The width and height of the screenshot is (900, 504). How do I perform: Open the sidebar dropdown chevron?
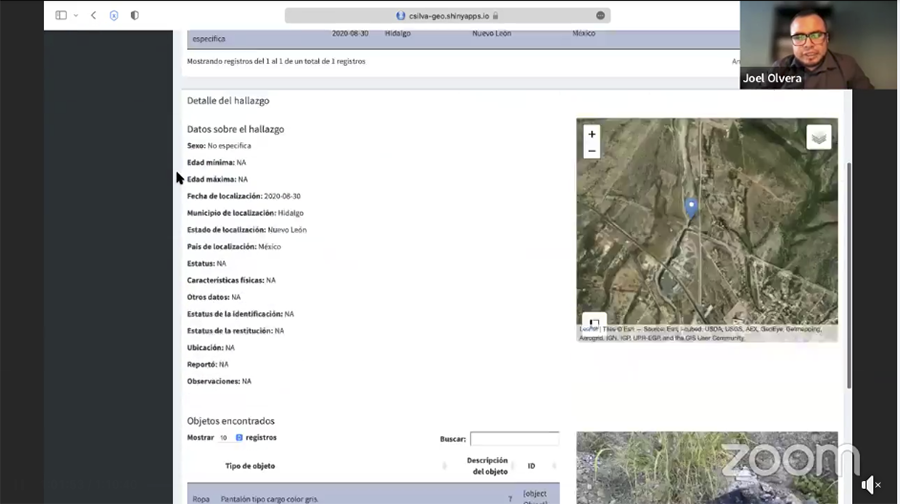[x=76, y=15]
